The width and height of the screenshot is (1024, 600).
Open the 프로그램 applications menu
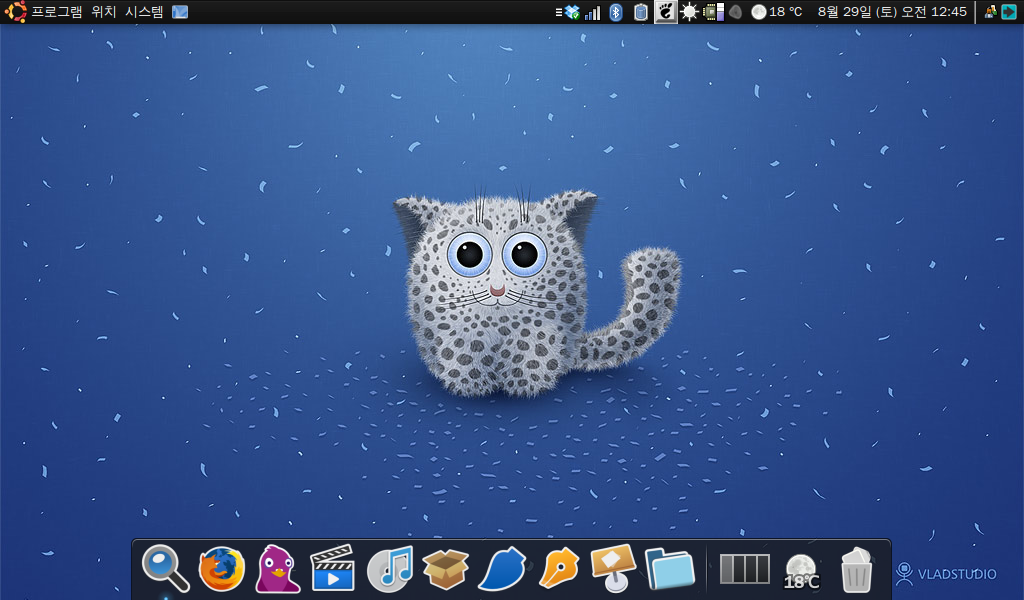pyautogui.click(x=57, y=12)
